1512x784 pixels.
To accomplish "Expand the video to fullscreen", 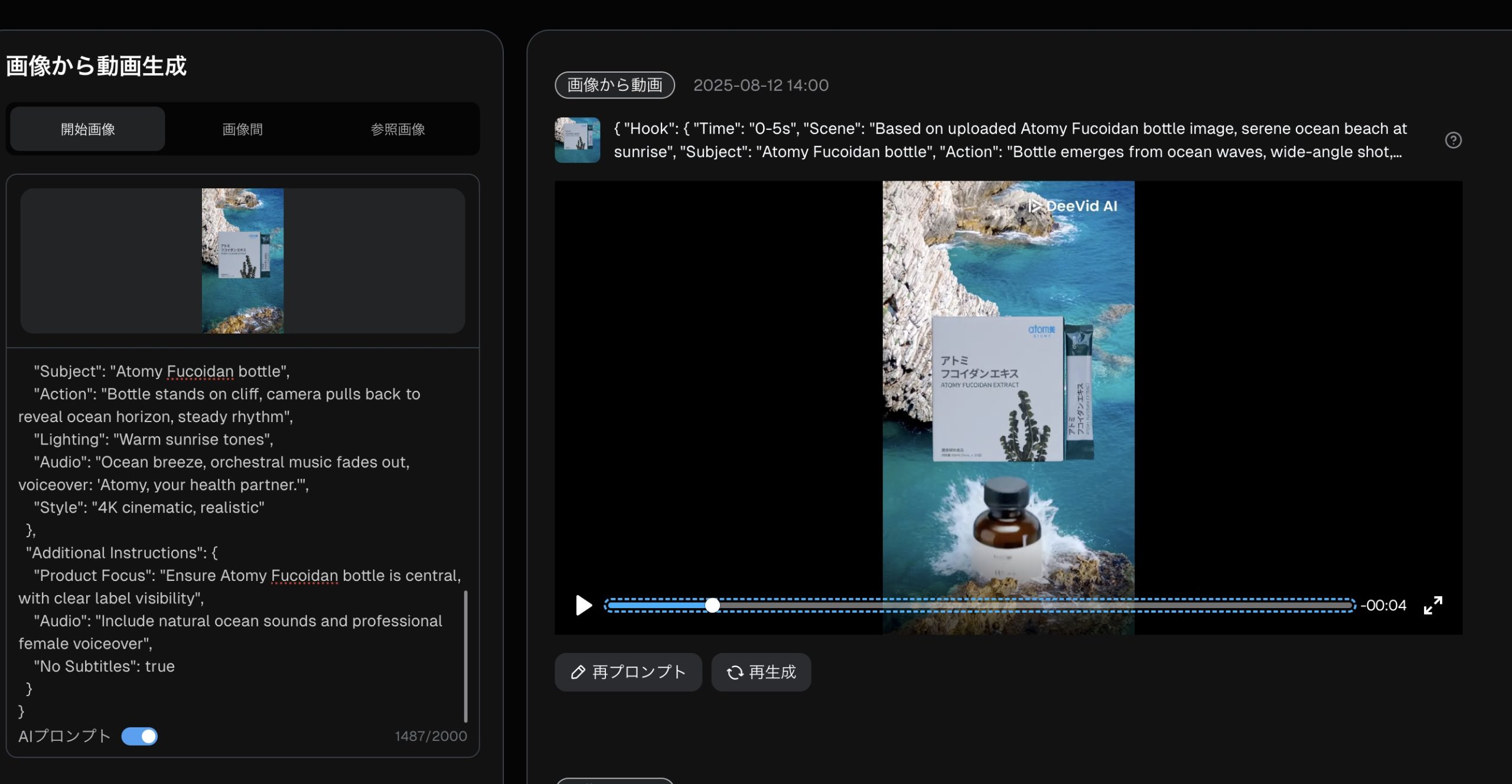I will click(1433, 605).
